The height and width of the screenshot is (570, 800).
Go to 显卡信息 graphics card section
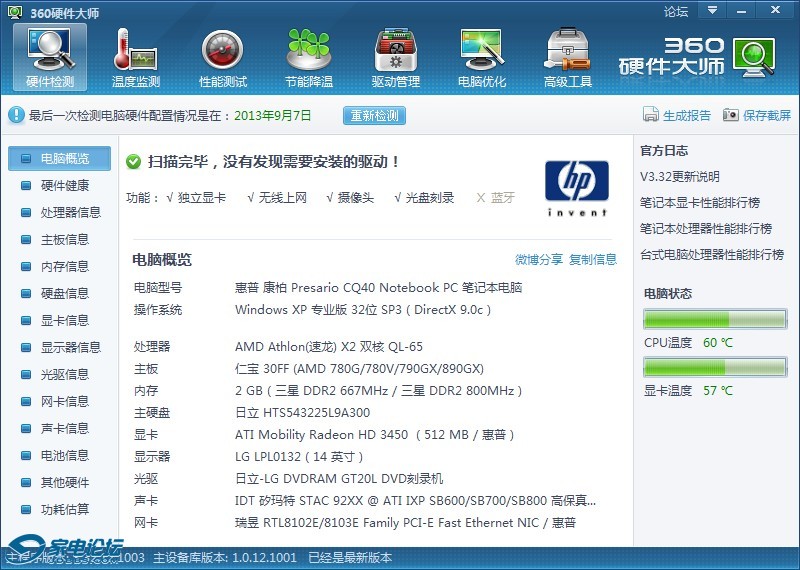(64, 320)
